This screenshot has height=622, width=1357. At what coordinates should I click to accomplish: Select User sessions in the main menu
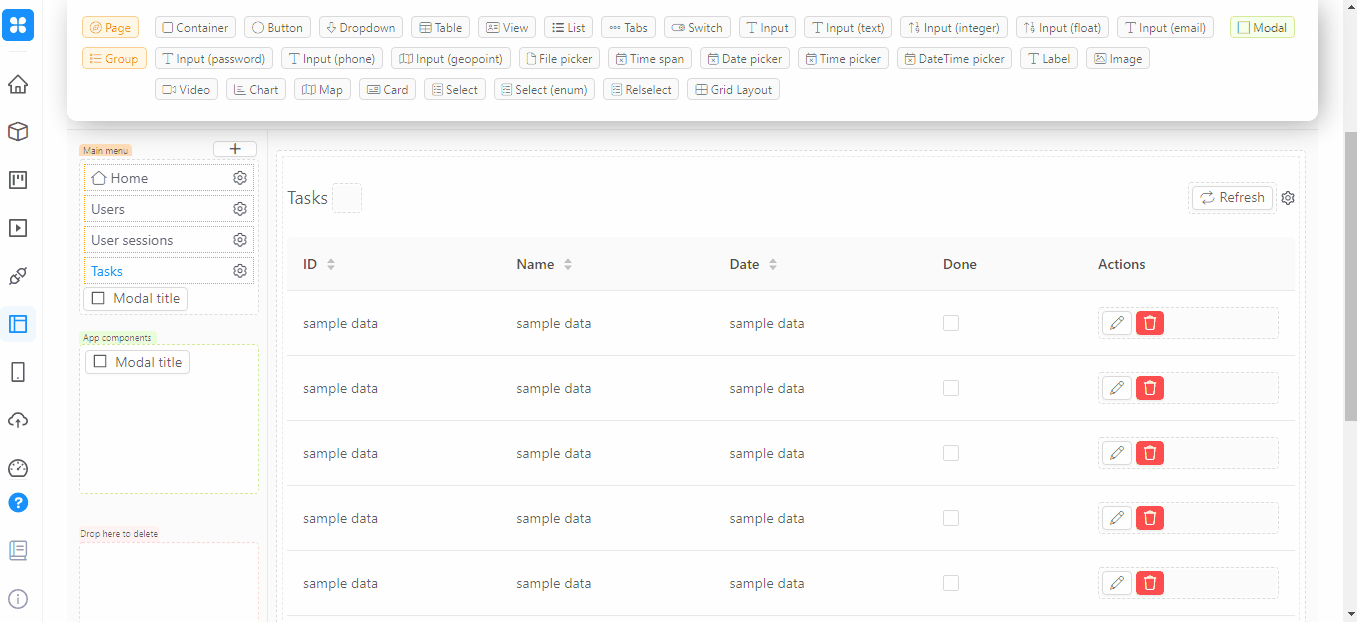point(132,240)
